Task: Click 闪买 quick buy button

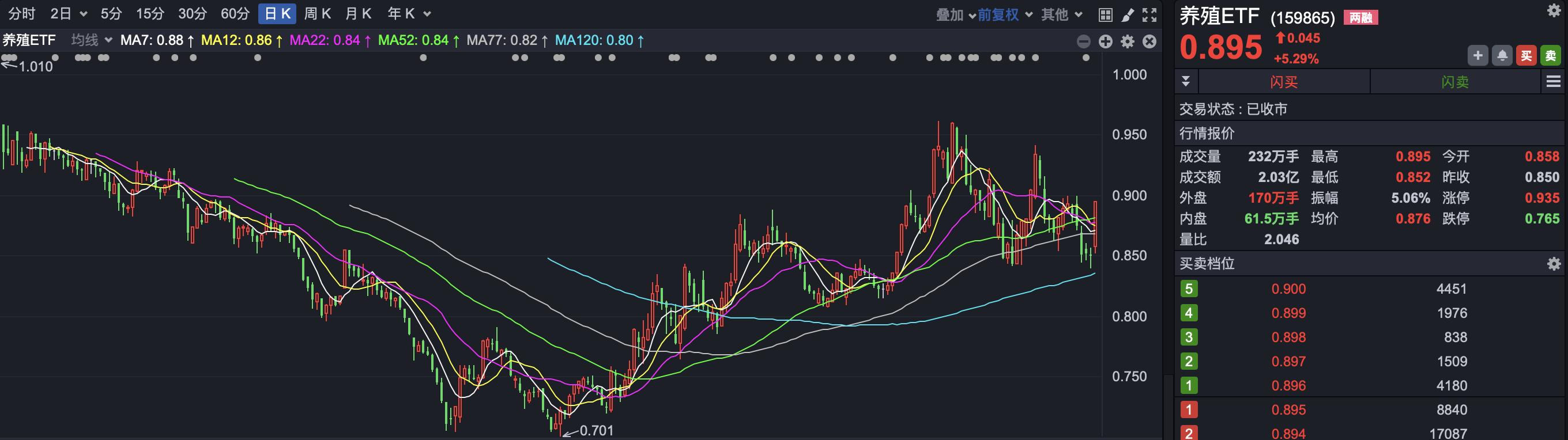Action: pos(1284,81)
